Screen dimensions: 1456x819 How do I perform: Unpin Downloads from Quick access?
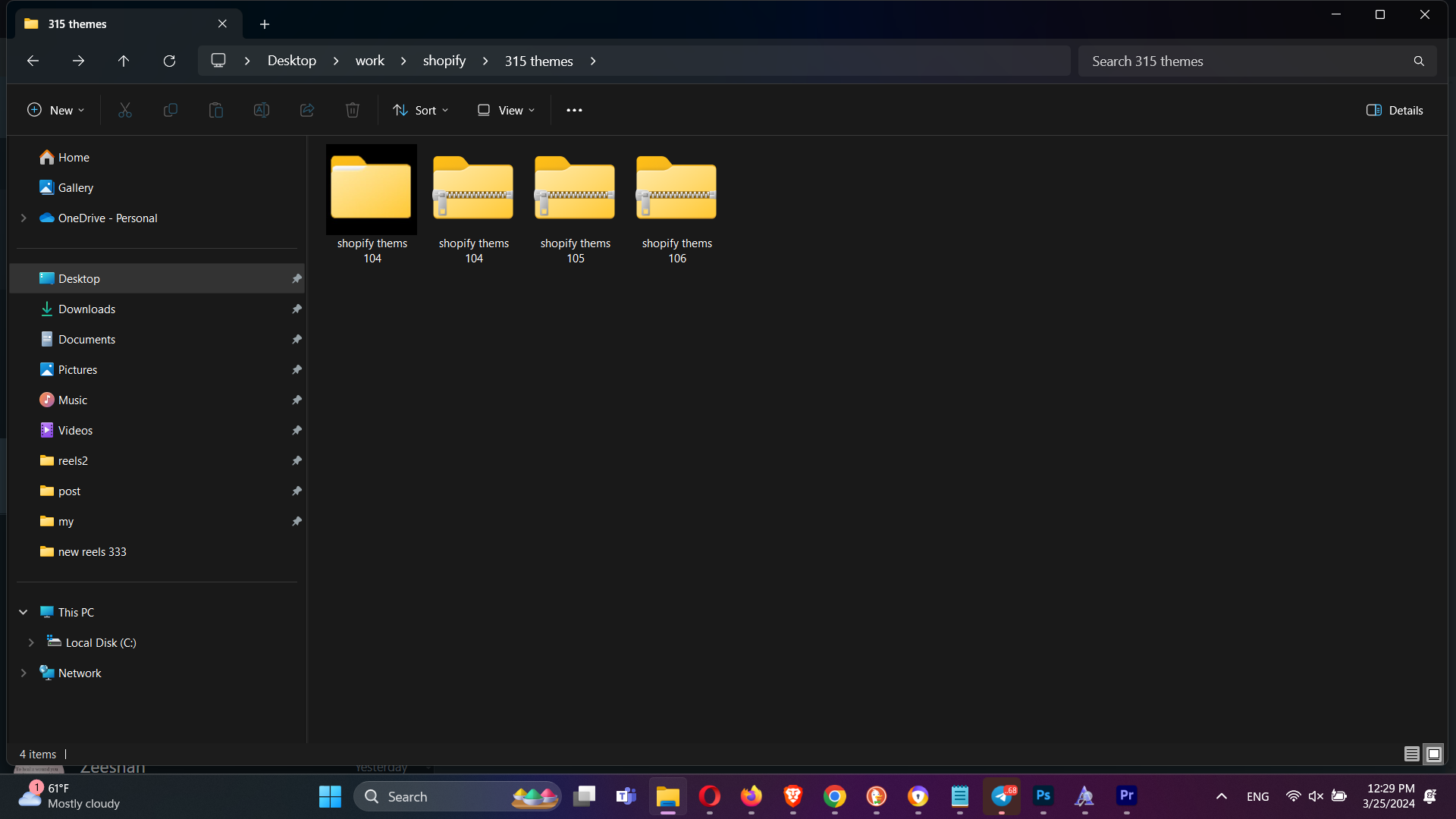pos(297,309)
